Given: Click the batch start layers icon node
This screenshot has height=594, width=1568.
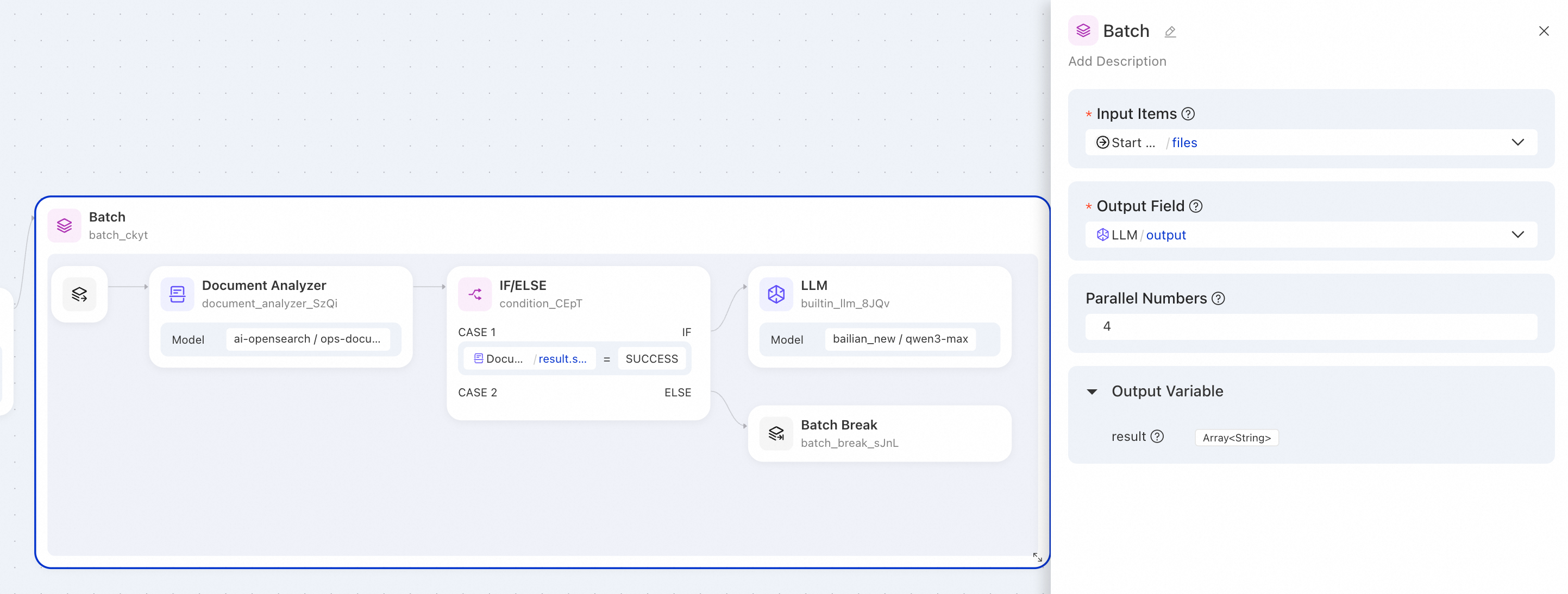Looking at the screenshot, I should click(x=79, y=295).
